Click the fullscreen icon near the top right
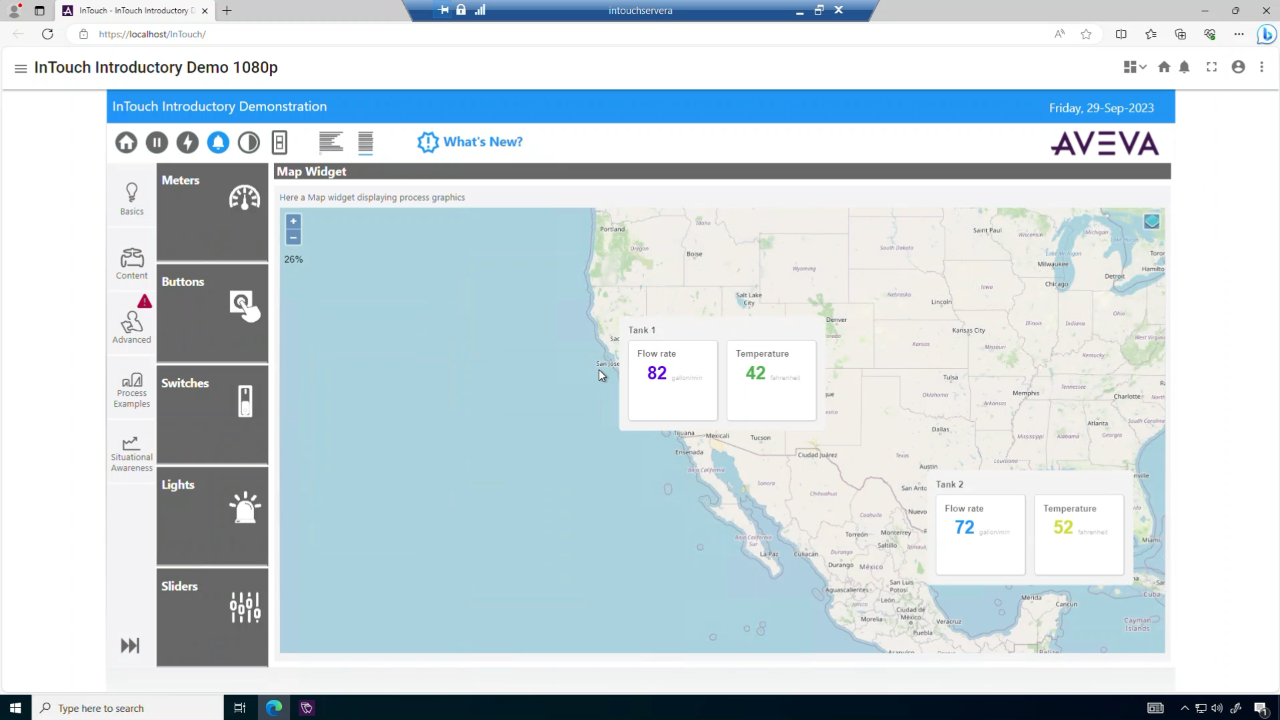 point(1211,67)
